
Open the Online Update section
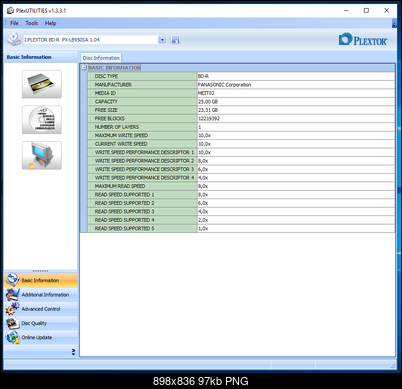point(41,337)
